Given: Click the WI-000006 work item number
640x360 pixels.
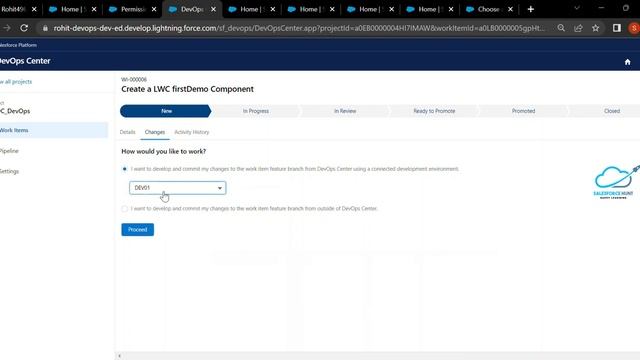Looking at the screenshot, I should (x=134, y=79).
